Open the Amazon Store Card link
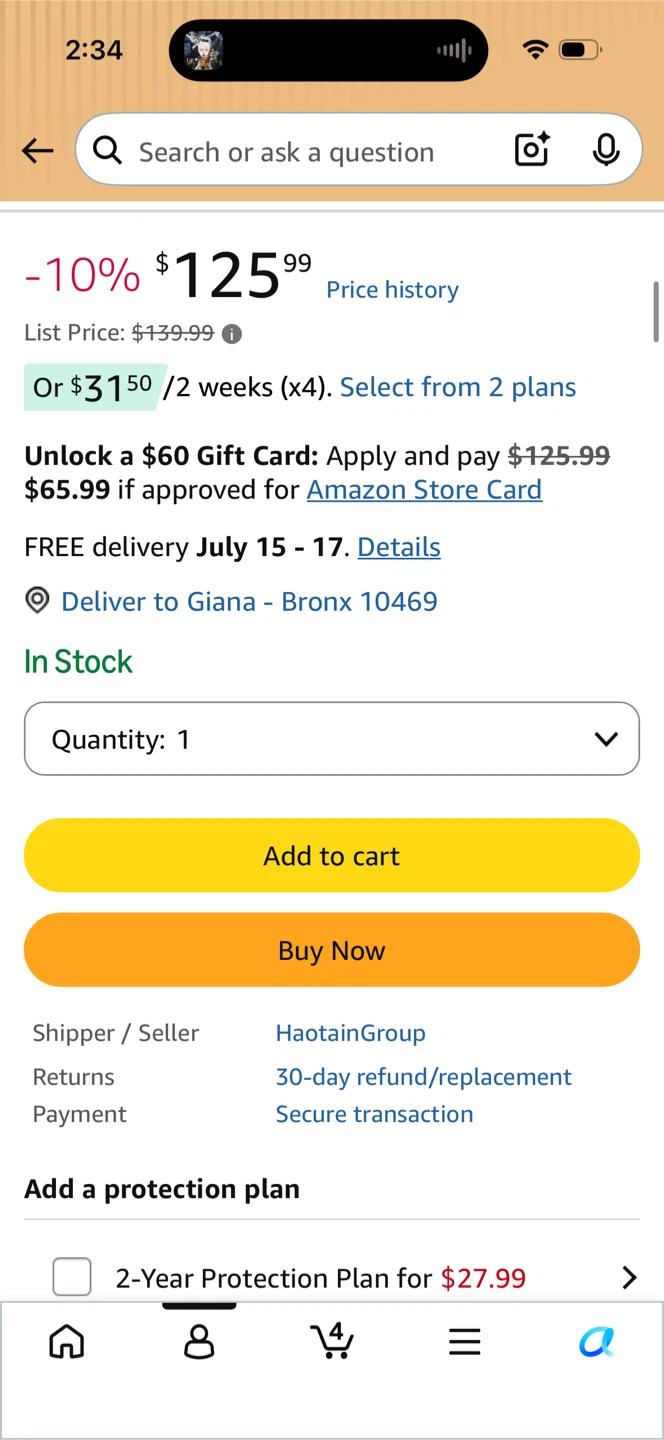664x1440 pixels. pos(424,490)
